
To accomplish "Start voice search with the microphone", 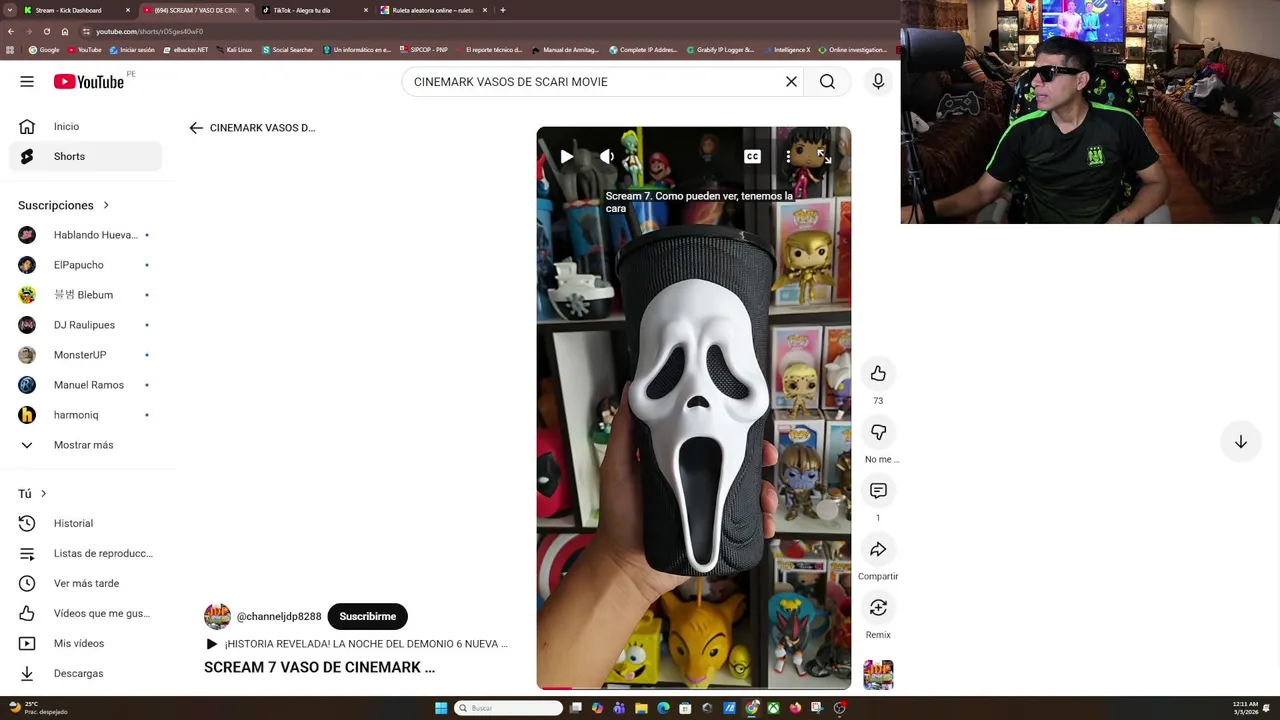I will tap(878, 82).
